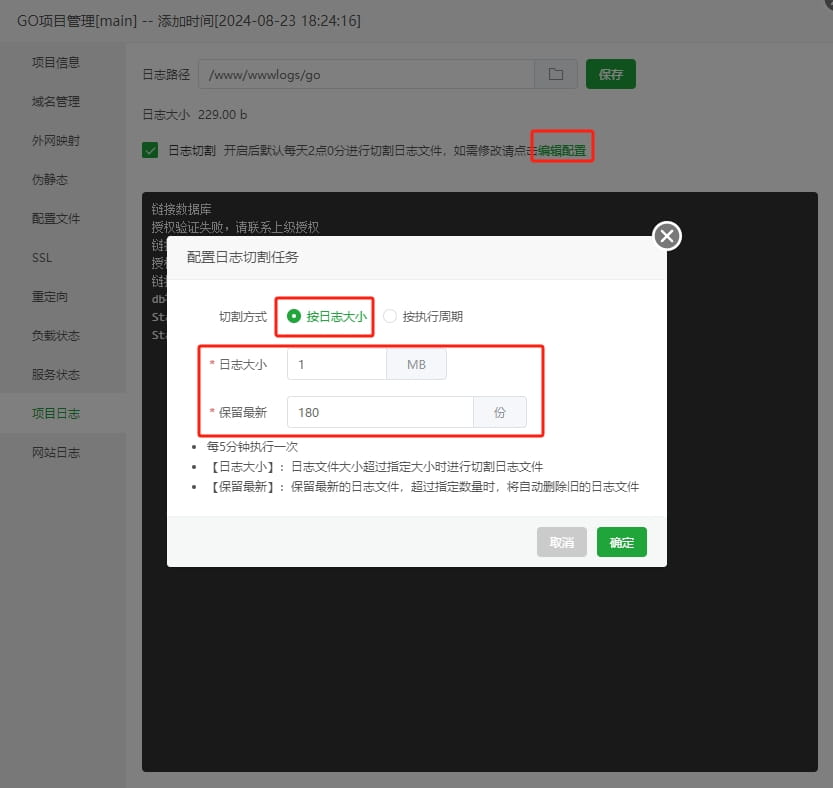833x788 pixels.
Task: Toggle the 日志切割 checkbox
Action: pyautogui.click(x=151, y=151)
